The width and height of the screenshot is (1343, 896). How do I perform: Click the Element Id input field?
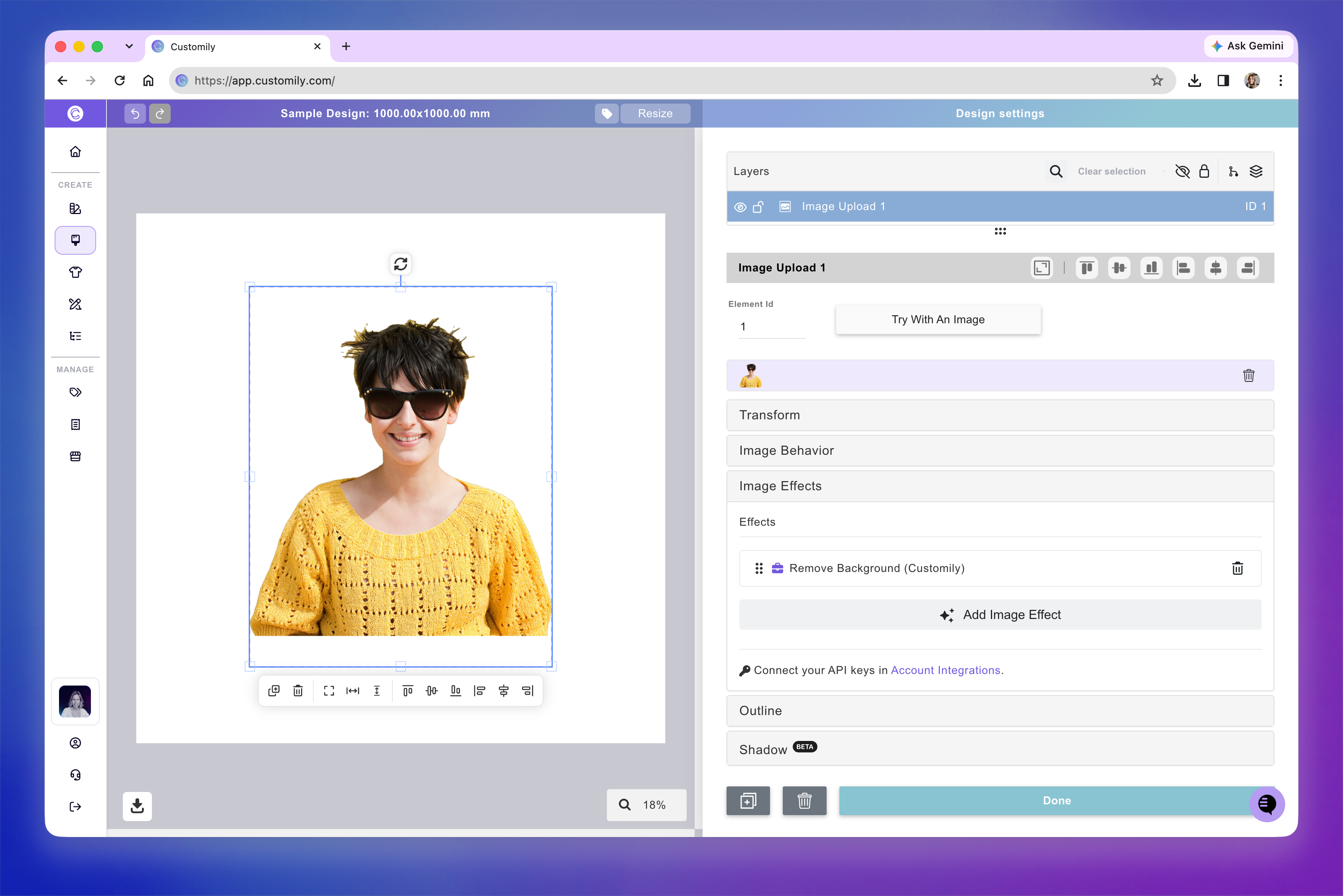(772, 327)
